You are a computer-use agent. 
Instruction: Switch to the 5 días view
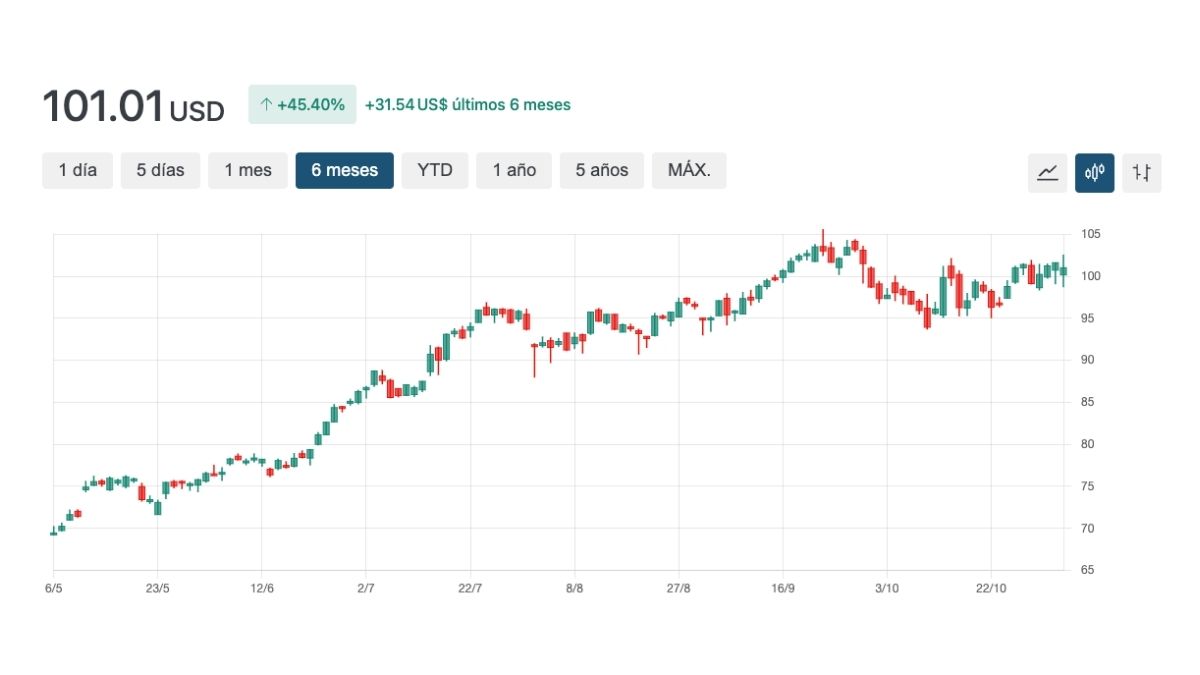159,170
